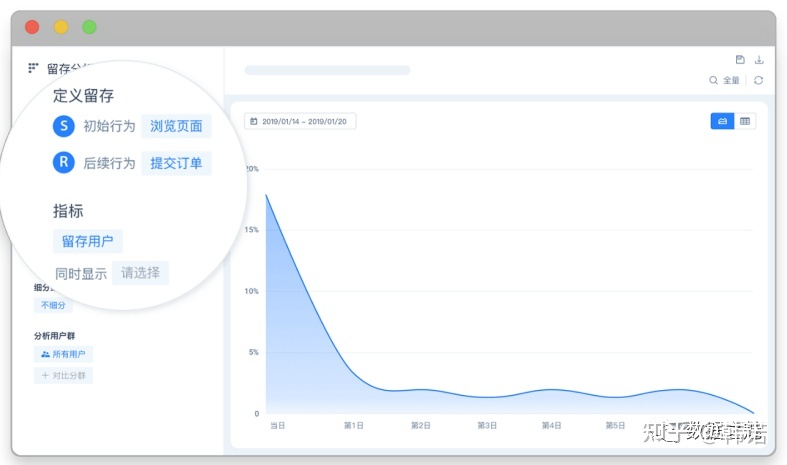
Task: Click the 全量 label
Action: pos(731,80)
